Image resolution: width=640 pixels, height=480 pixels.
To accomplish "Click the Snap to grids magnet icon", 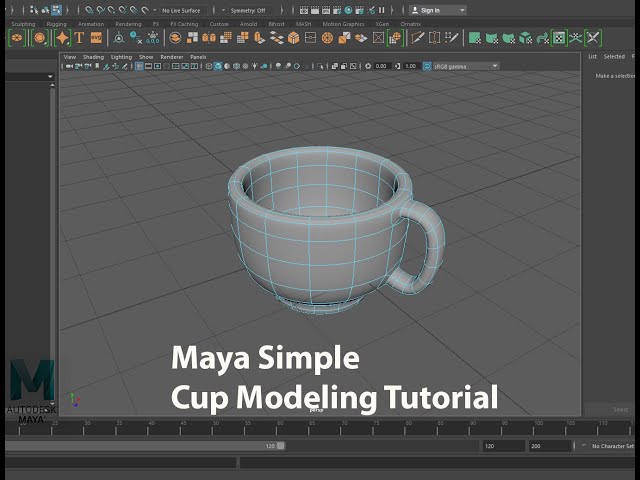I will [89, 10].
